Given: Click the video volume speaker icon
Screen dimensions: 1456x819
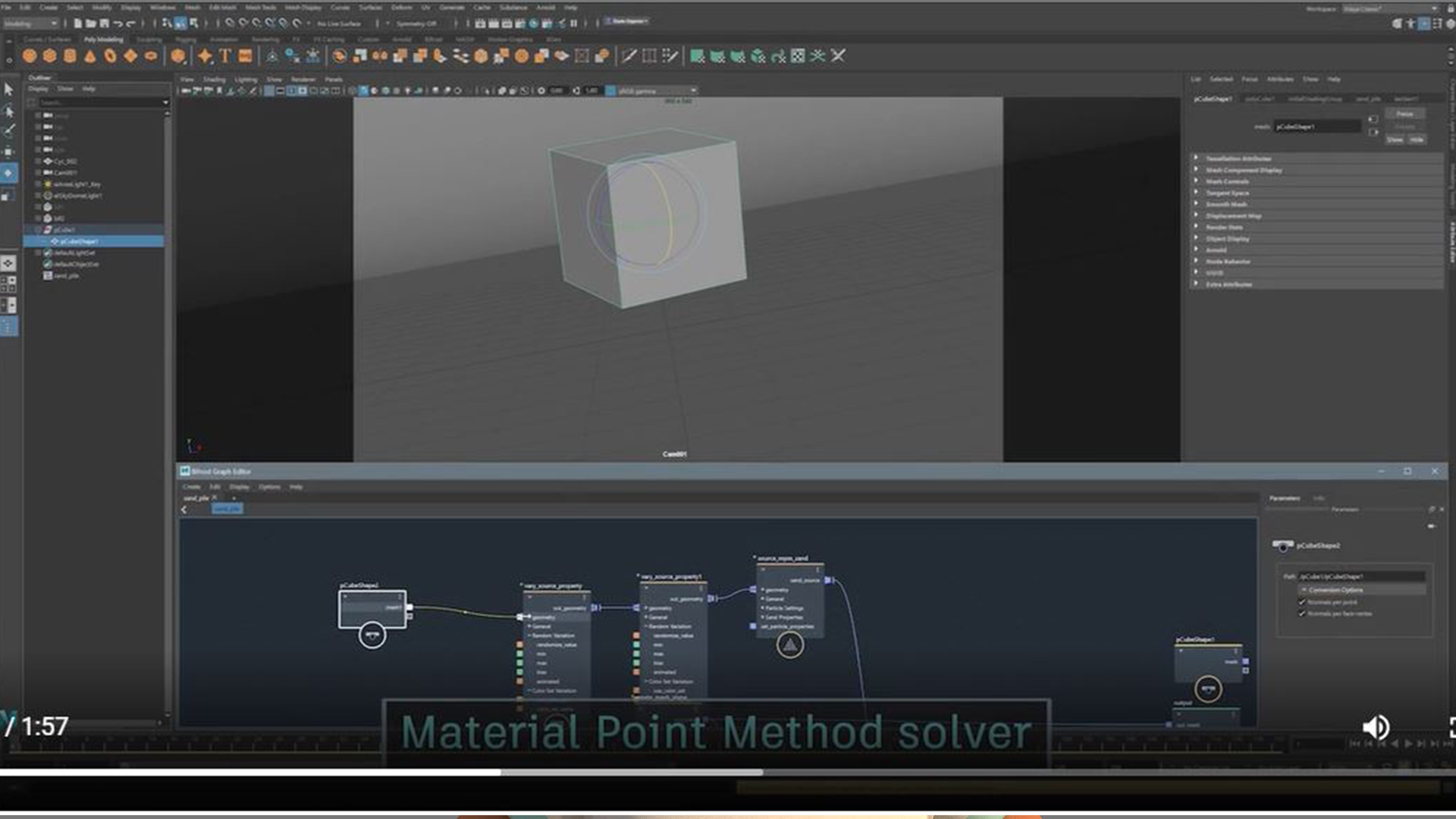Looking at the screenshot, I should [1376, 727].
